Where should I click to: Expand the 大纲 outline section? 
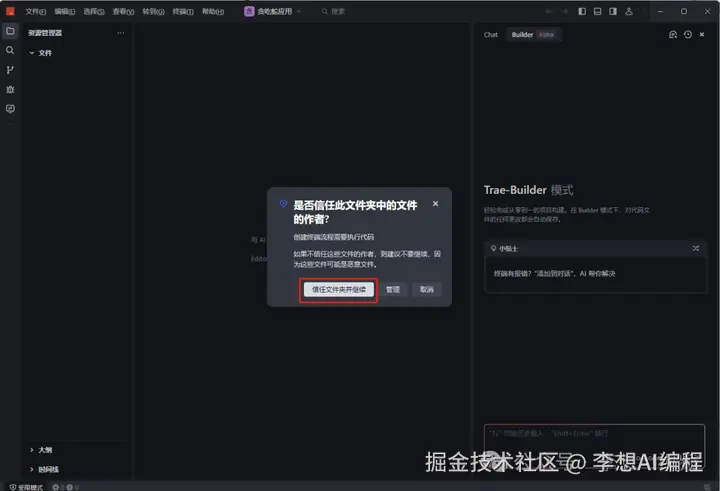pyautogui.click(x=41, y=450)
